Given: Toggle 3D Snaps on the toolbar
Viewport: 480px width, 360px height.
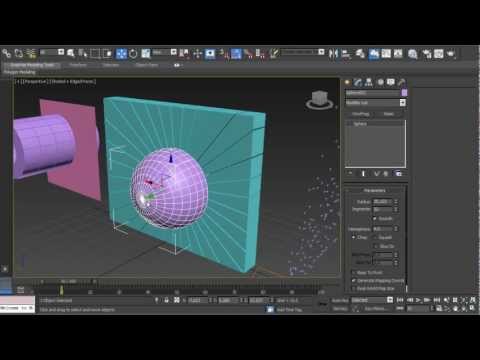Looking at the screenshot, I should pyautogui.click(x=223, y=53).
